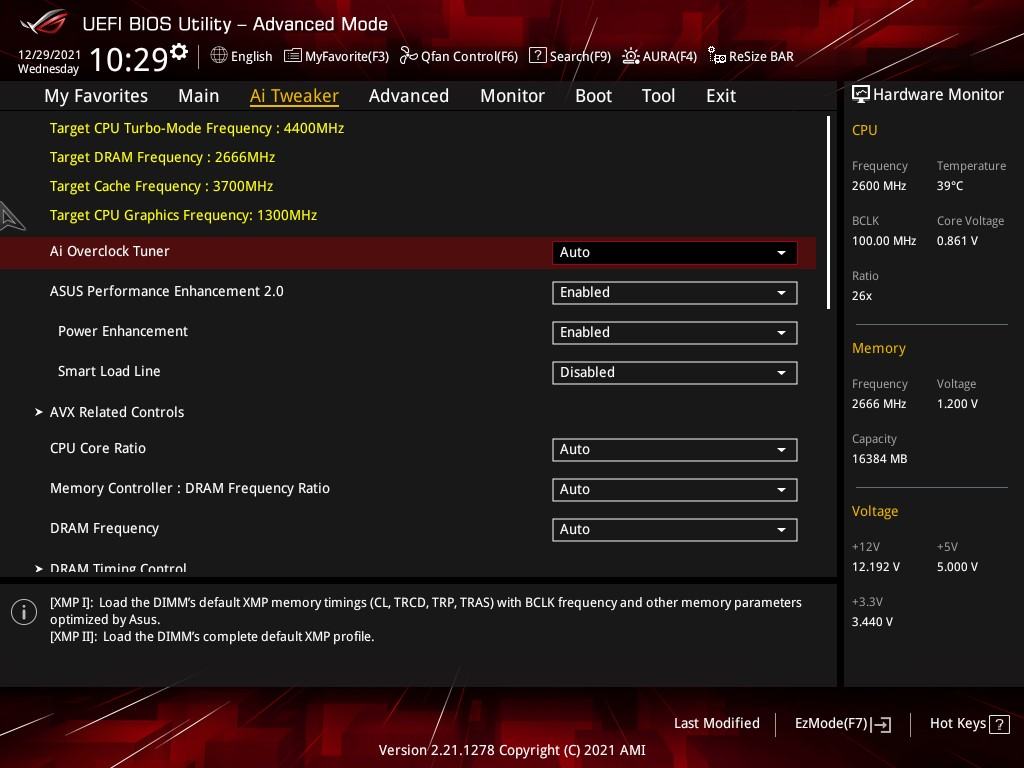Open Ai Overclock Tuner dropdown
The width and height of the screenshot is (1024, 768).
pos(675,253)
